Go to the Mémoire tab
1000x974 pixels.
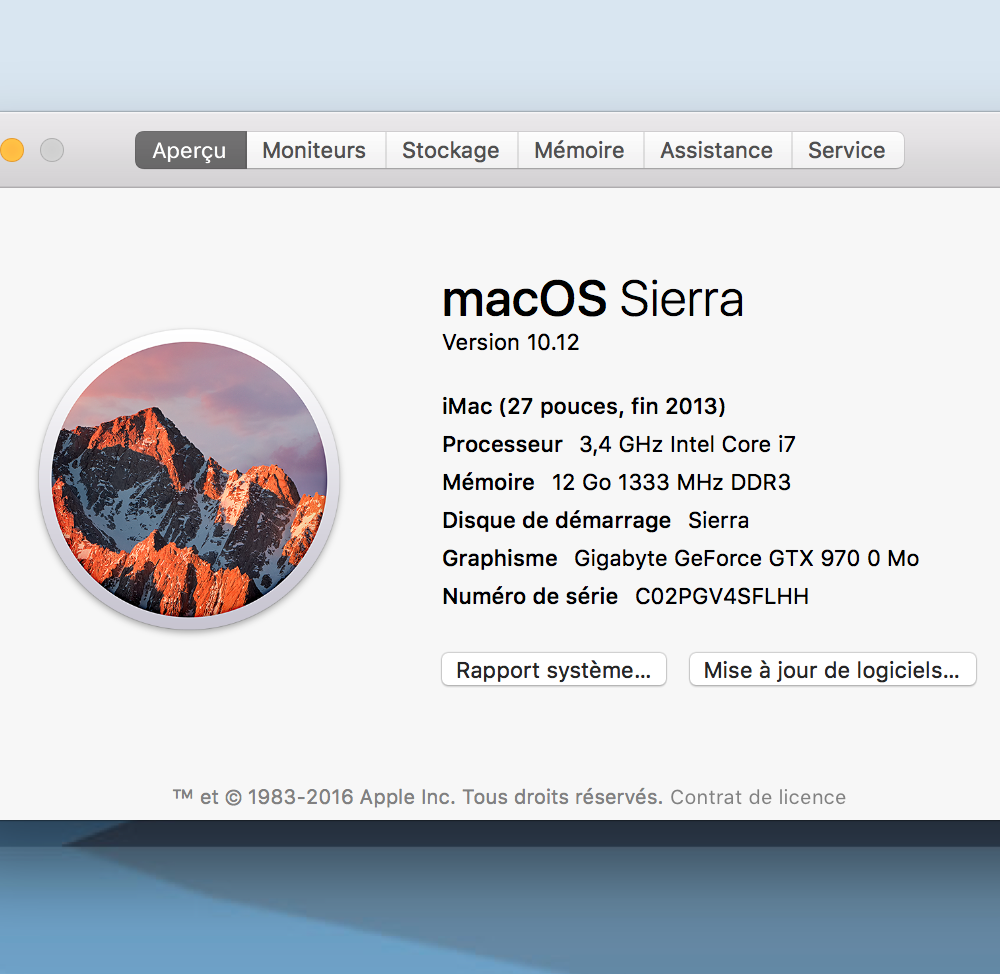[580, 151]
